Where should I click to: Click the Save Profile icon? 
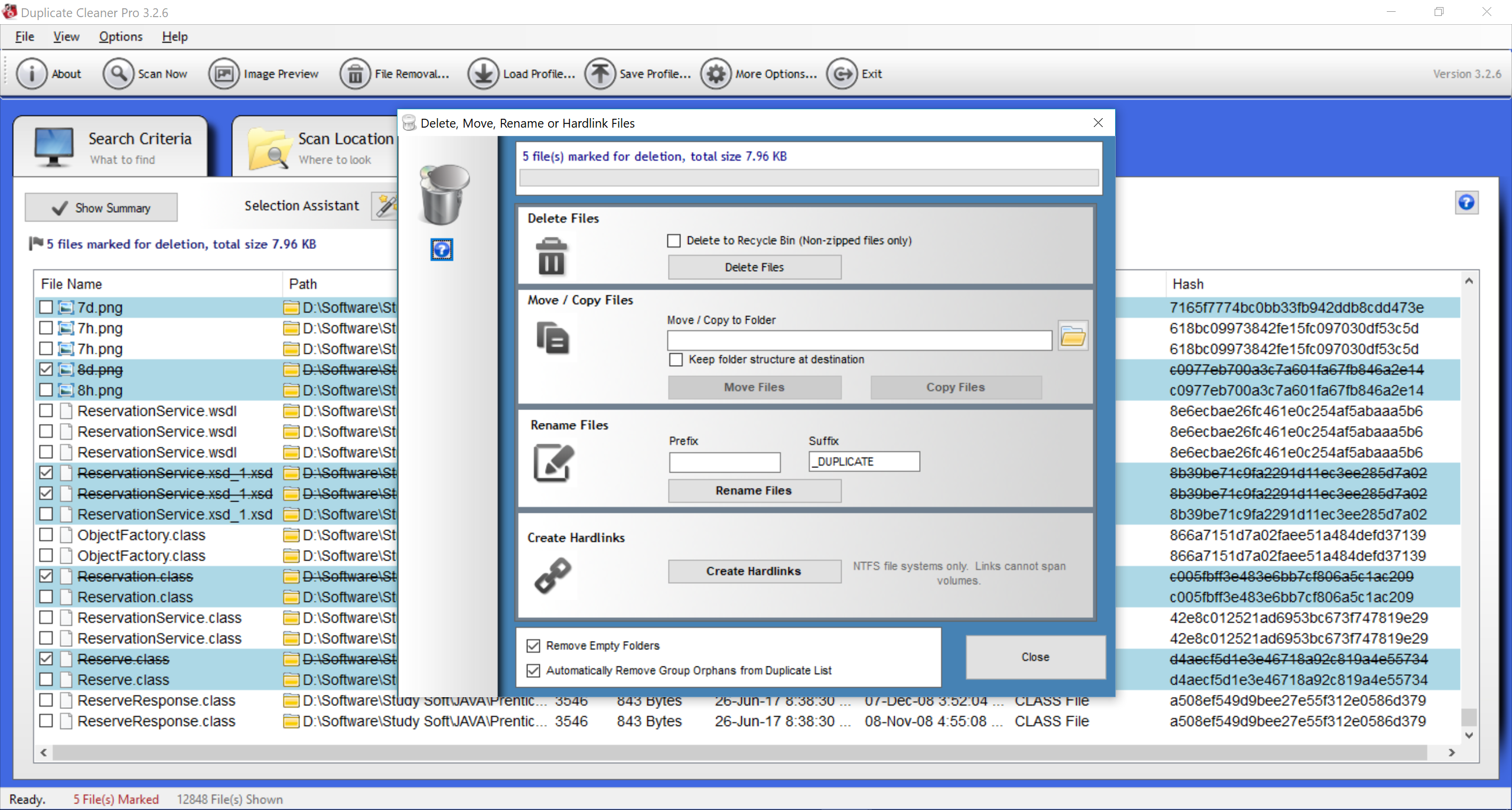[599, 74]
